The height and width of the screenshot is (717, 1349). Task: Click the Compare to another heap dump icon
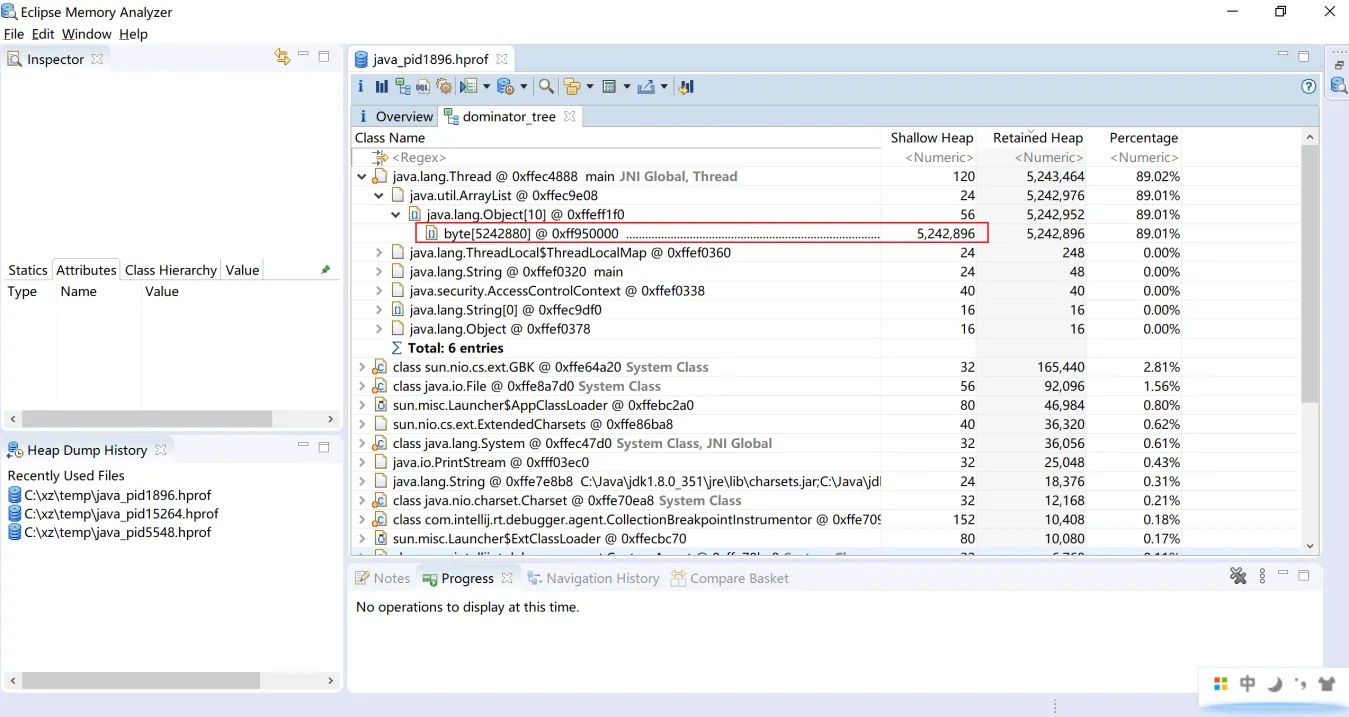[x=686, y=87]
